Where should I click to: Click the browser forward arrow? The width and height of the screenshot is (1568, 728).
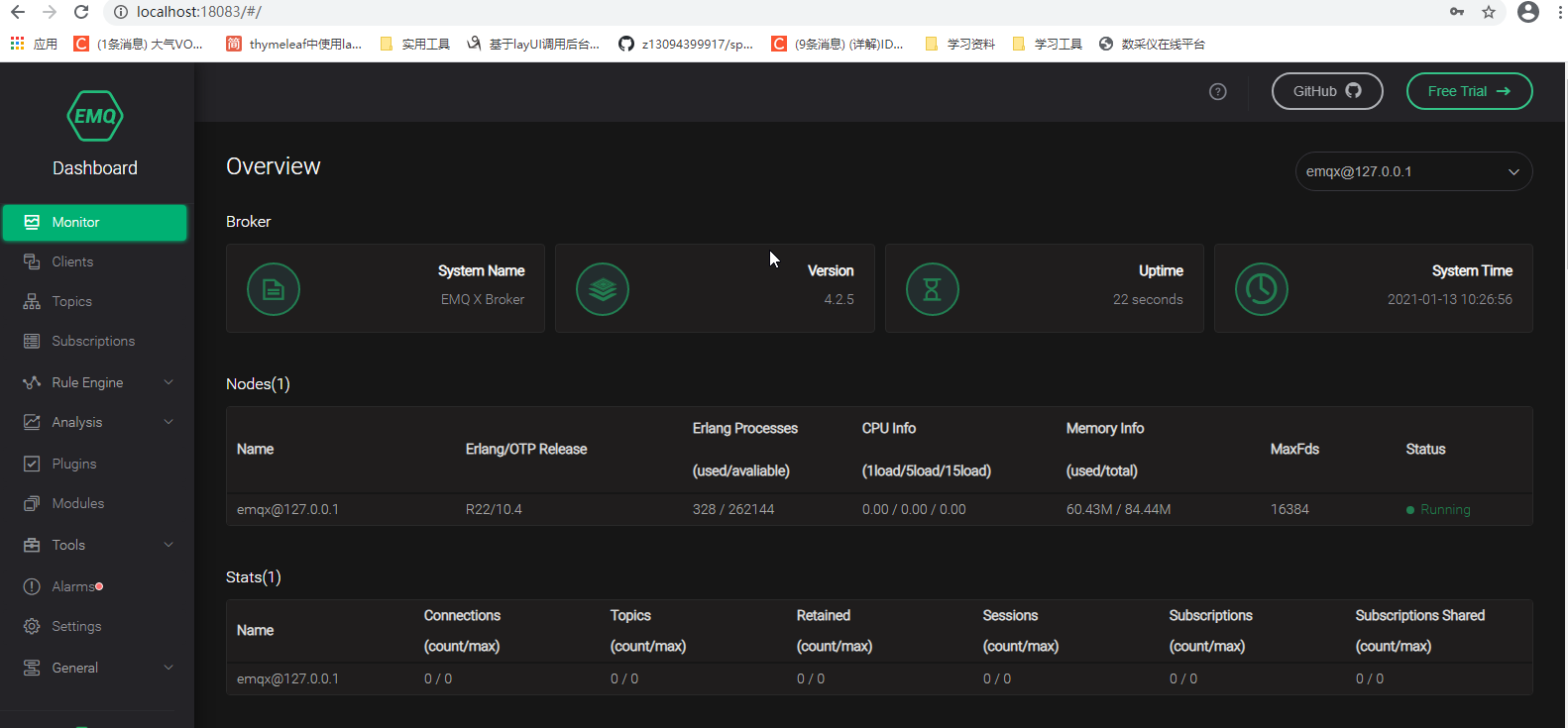point(50,12)
